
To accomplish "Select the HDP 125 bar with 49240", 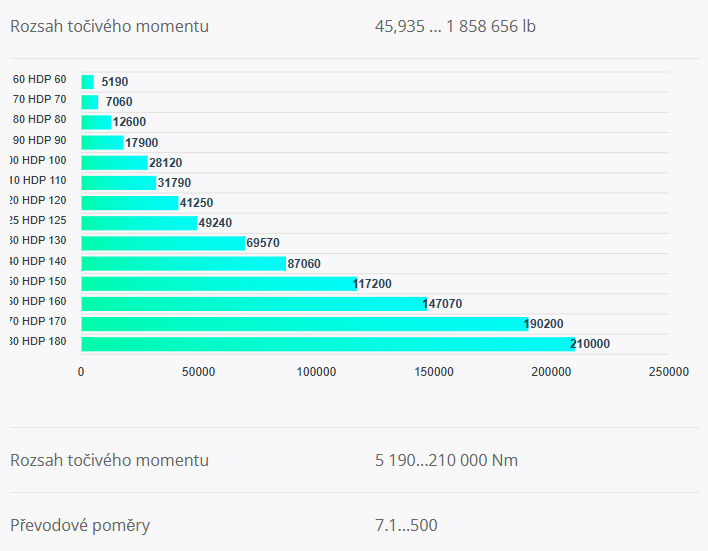I will (140, 223).
